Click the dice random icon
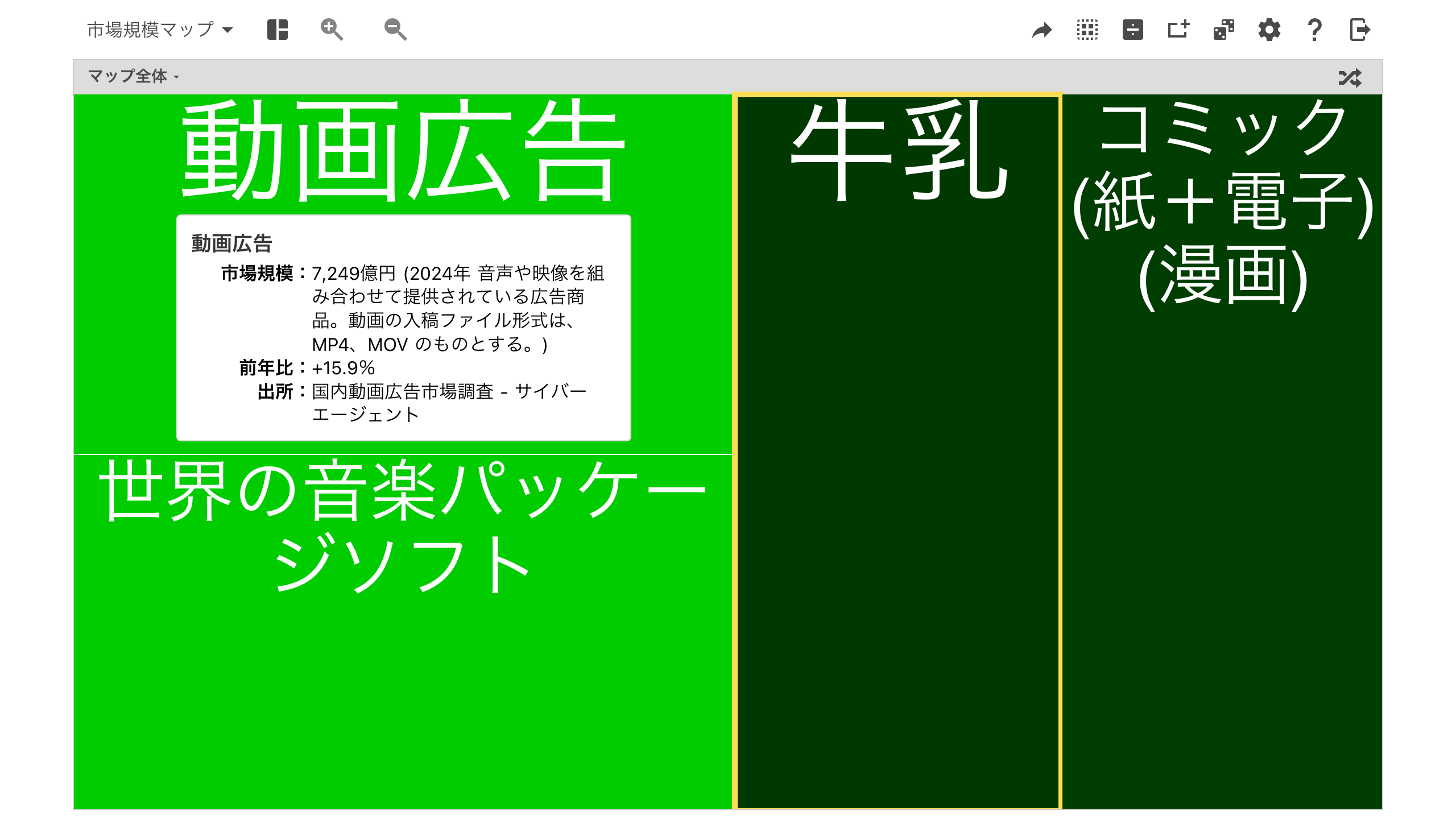The height and width of the screenshot is (819, 1456). tap(1224, 30)
